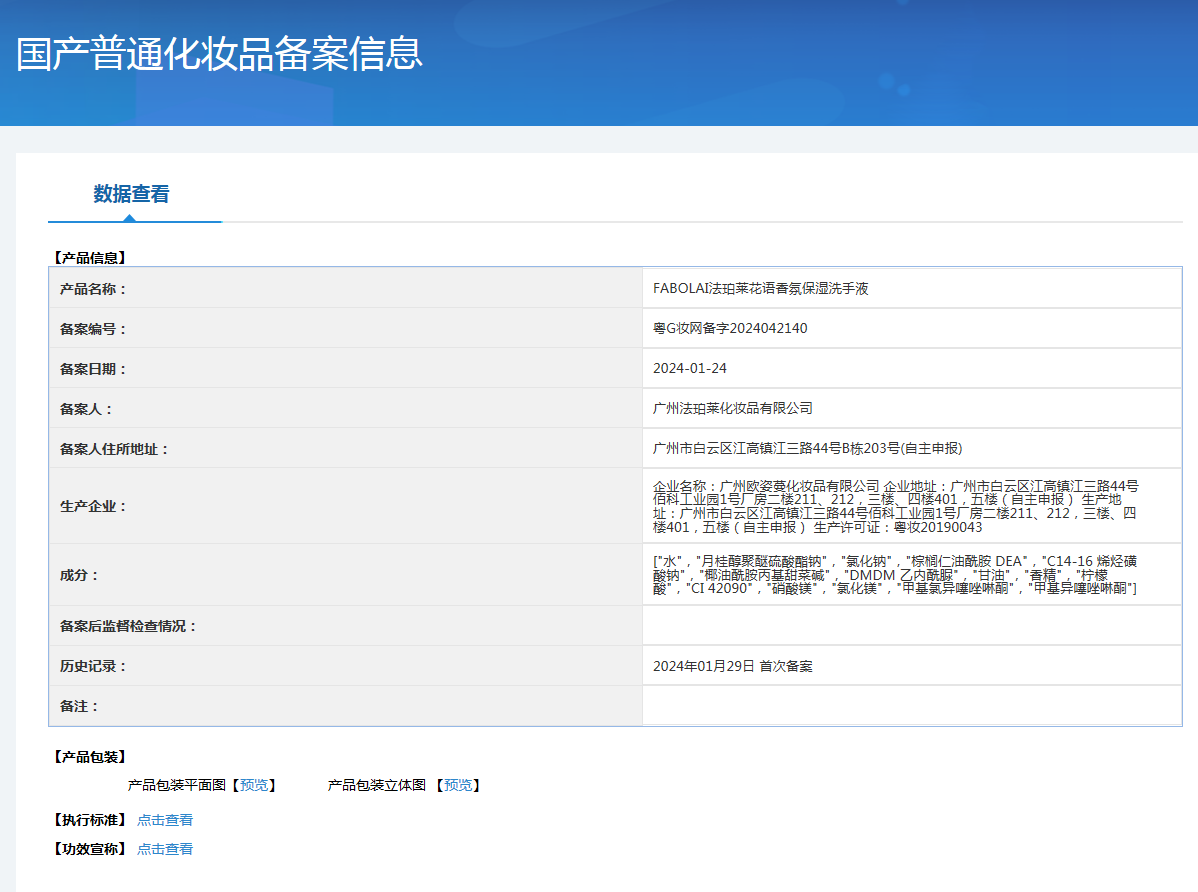
Task: Click the 备案编号 row label
Action: pyautogui.click(x=94, y=329)
